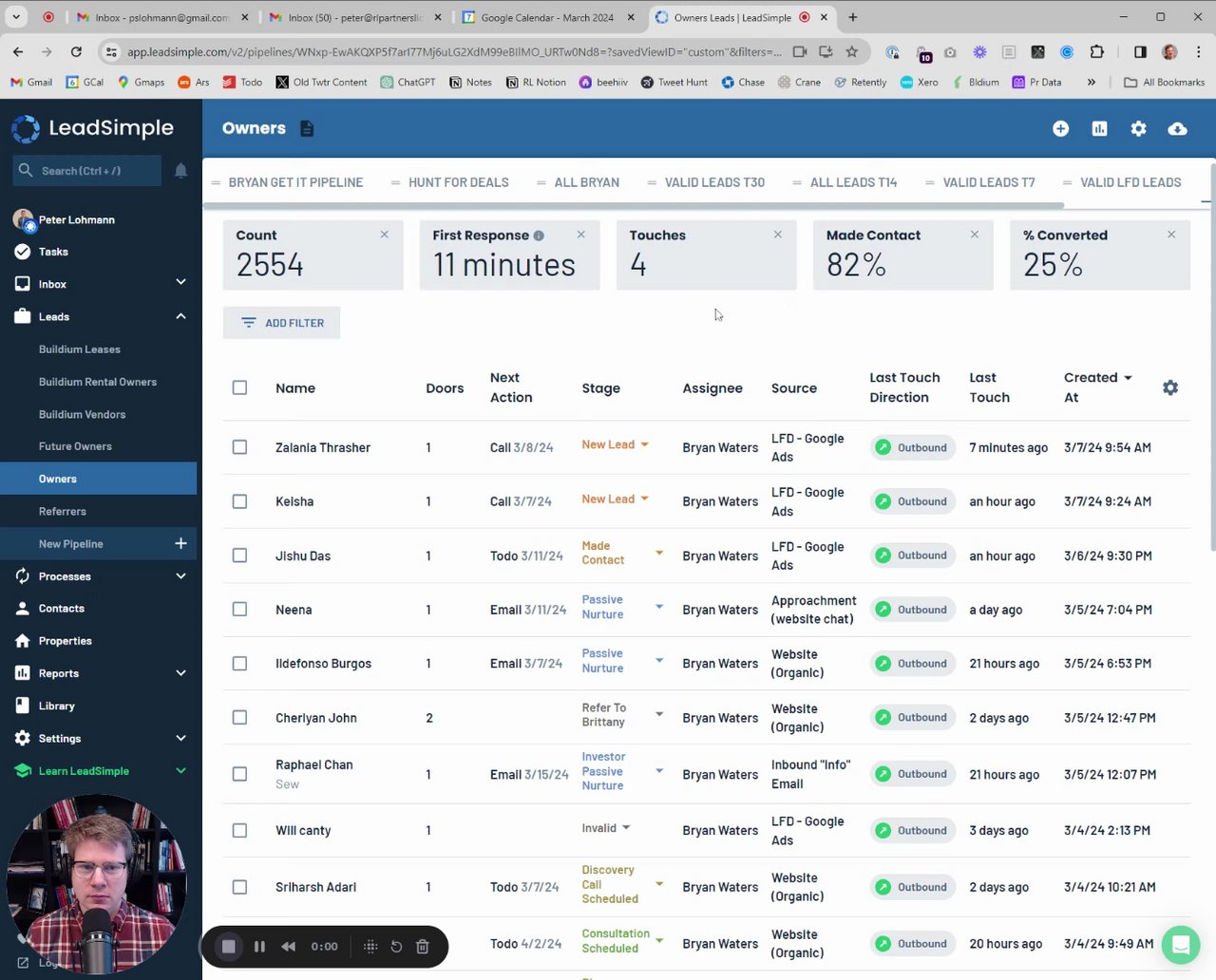Image resolution: width=1216 pixels, height=980 pixels.
Task: Go to Buildium Leases pipeline
Action: pyautogui.click(x=80, y=349)
